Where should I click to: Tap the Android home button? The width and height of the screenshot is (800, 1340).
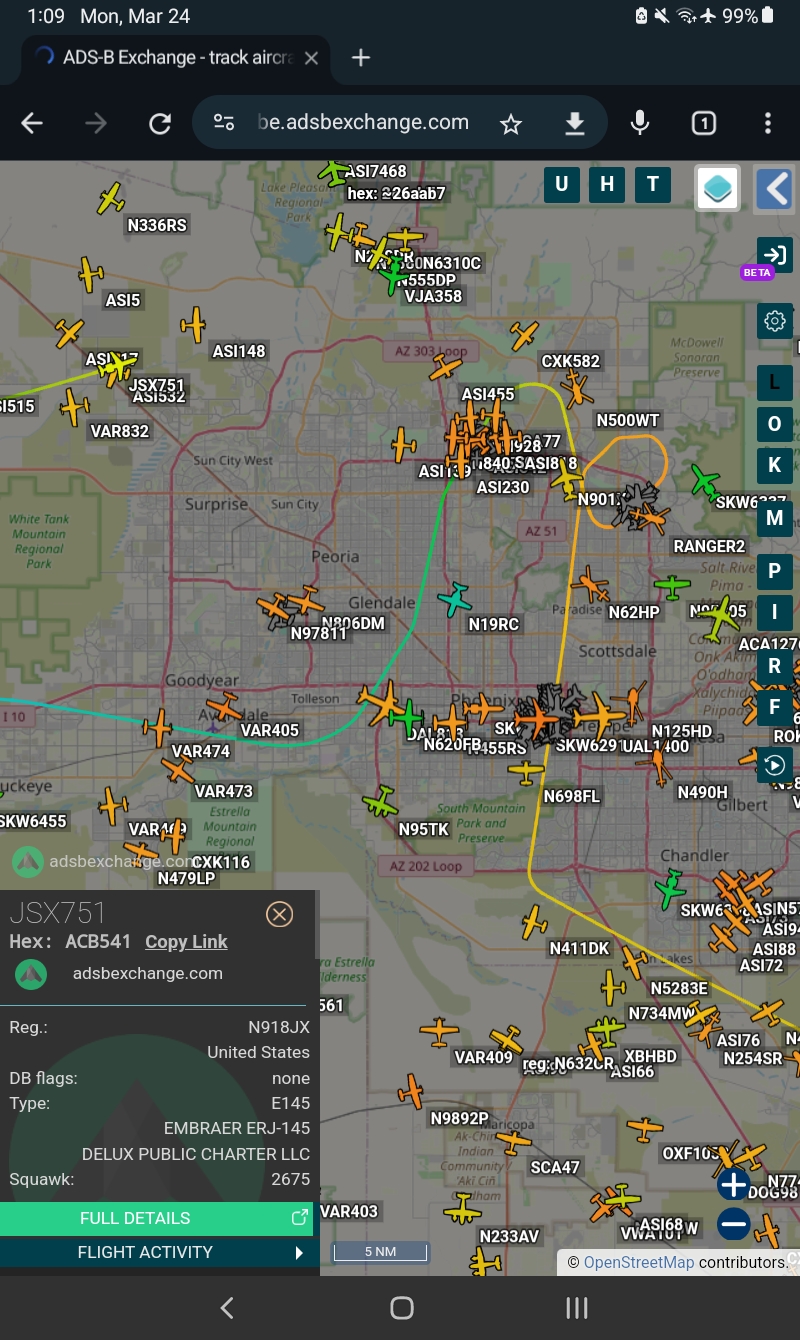click(x=401, y=1308)
